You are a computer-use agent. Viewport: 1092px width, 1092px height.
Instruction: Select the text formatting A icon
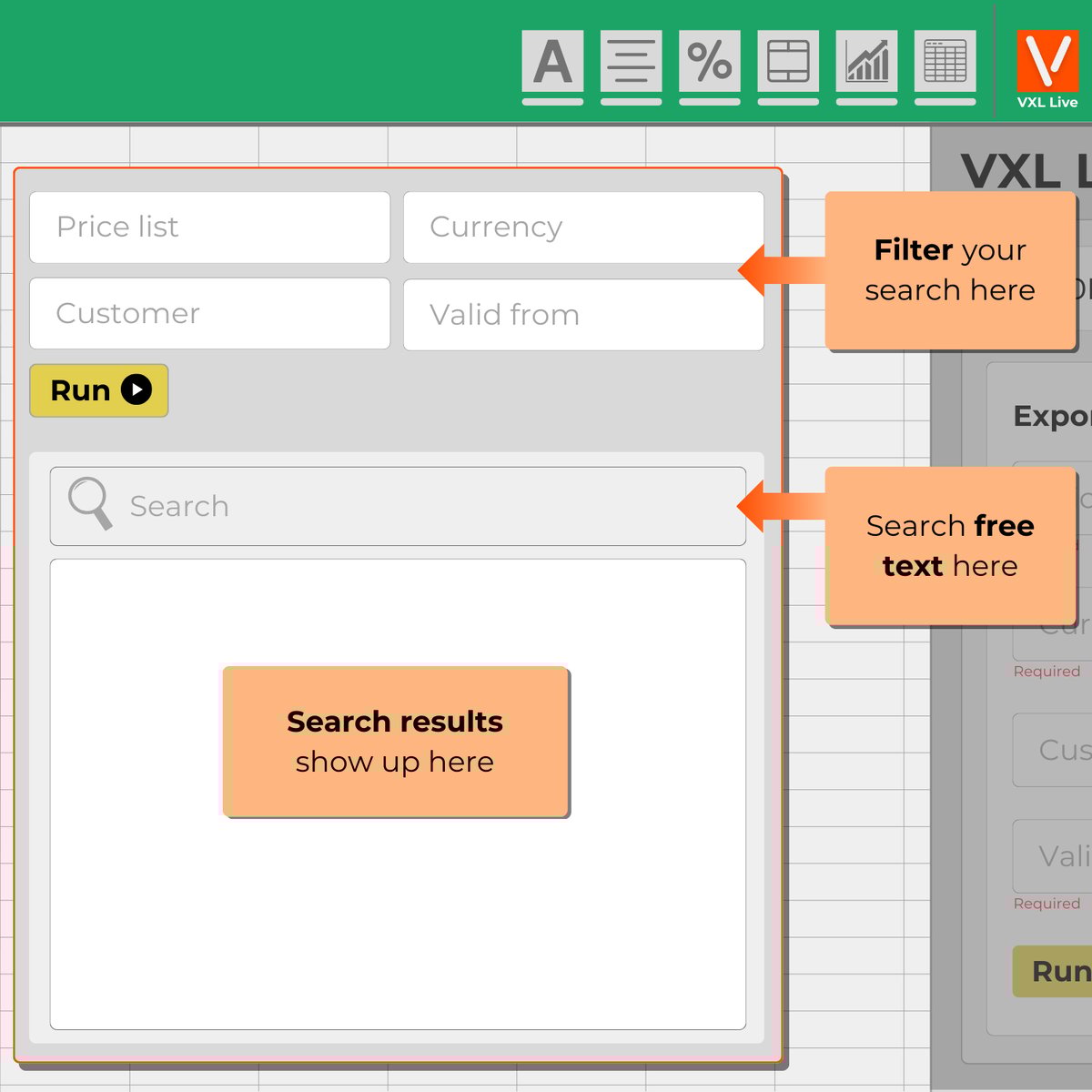point(551,64)
